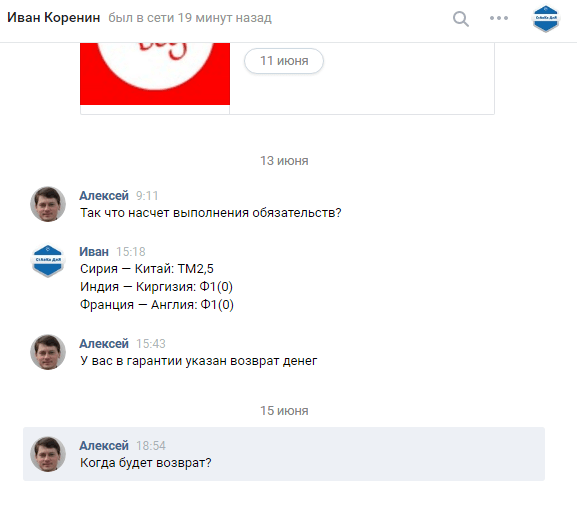Open the conversation search magnifier icon

pos(461,18)
